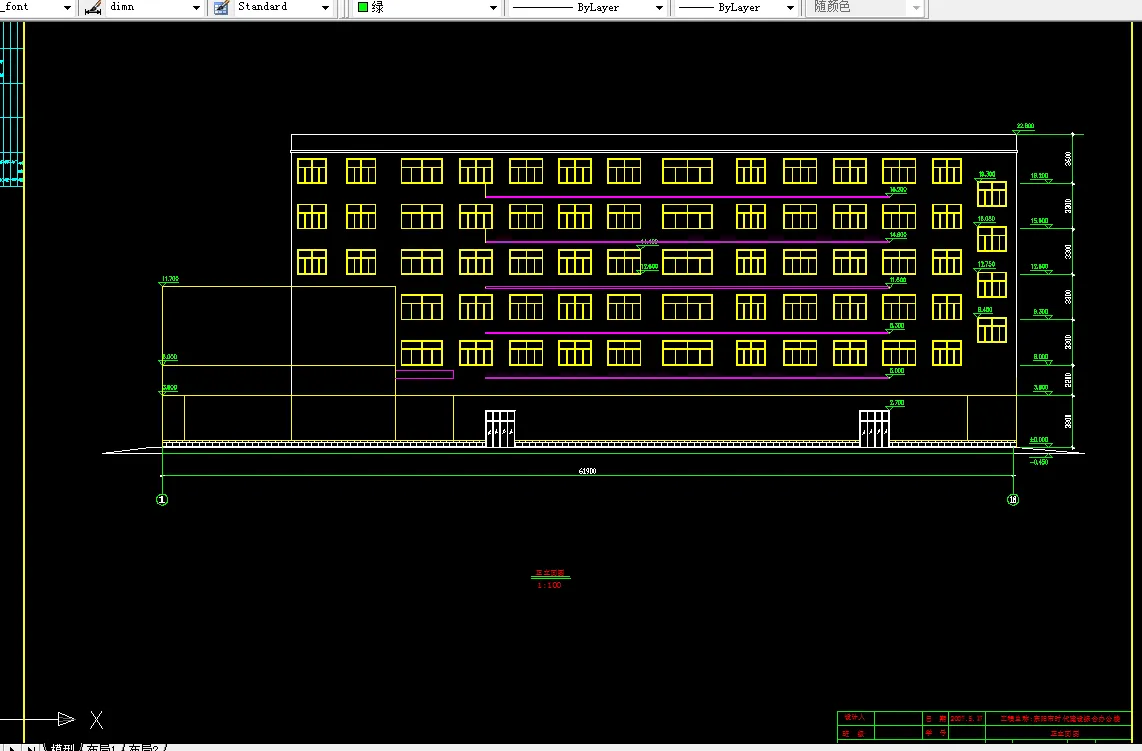Select the small magenta rectangle near left annex

425,374
